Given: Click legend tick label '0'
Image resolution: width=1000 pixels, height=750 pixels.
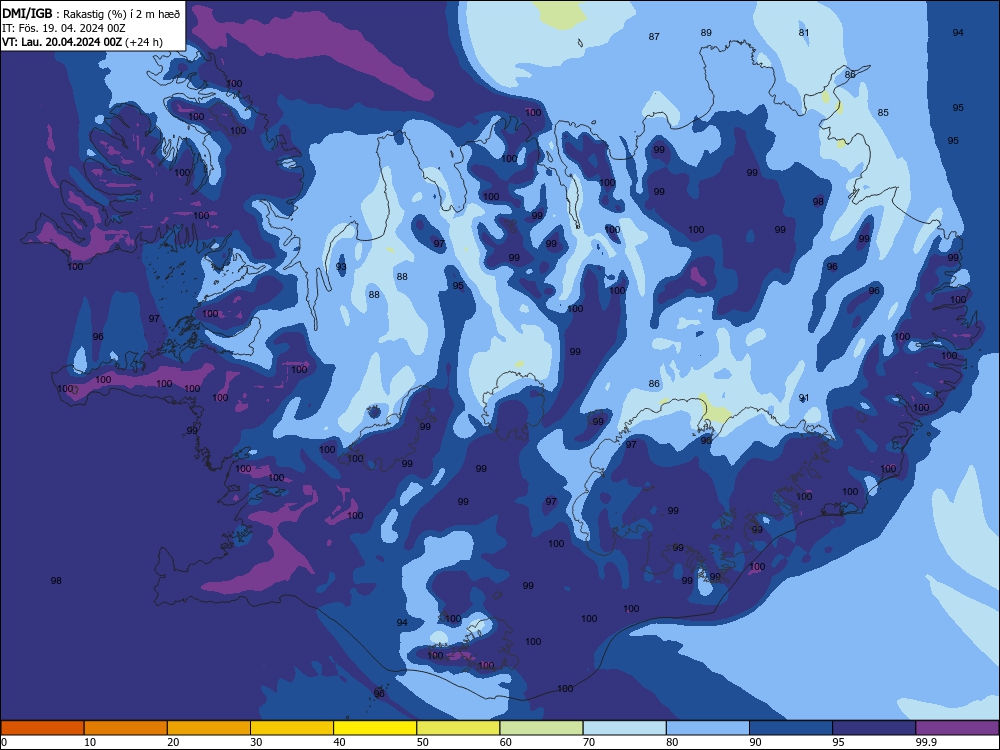Looking at the screenshot, I should [x=4, y=742].
